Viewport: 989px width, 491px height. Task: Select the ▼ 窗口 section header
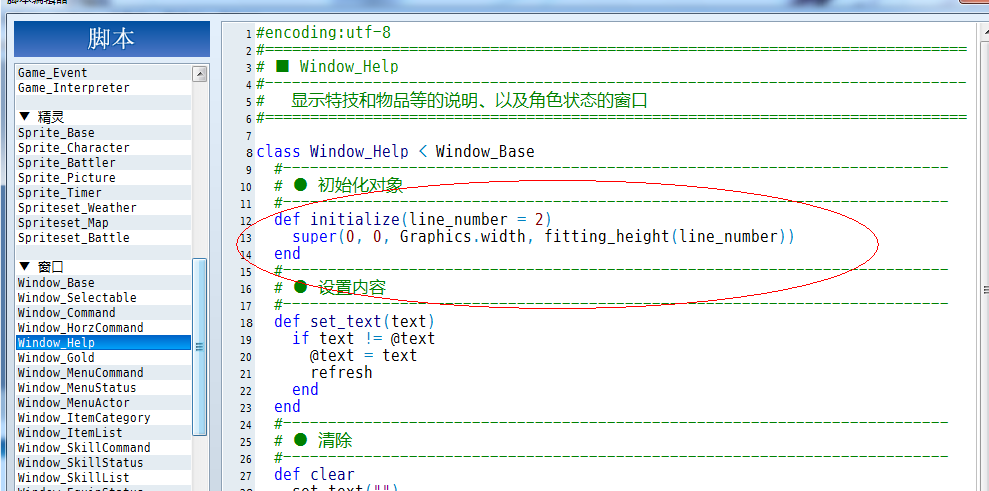tap(103, 268)
